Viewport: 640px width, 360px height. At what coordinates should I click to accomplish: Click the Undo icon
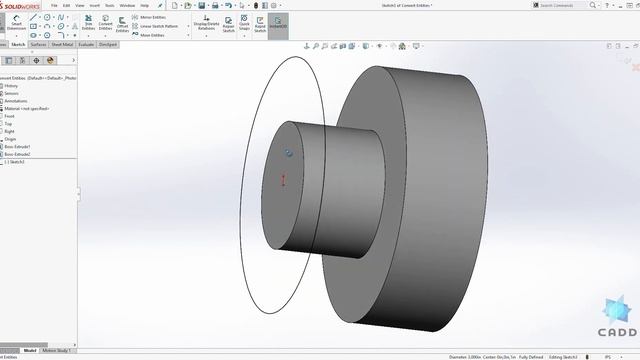(x=229, y=5)
